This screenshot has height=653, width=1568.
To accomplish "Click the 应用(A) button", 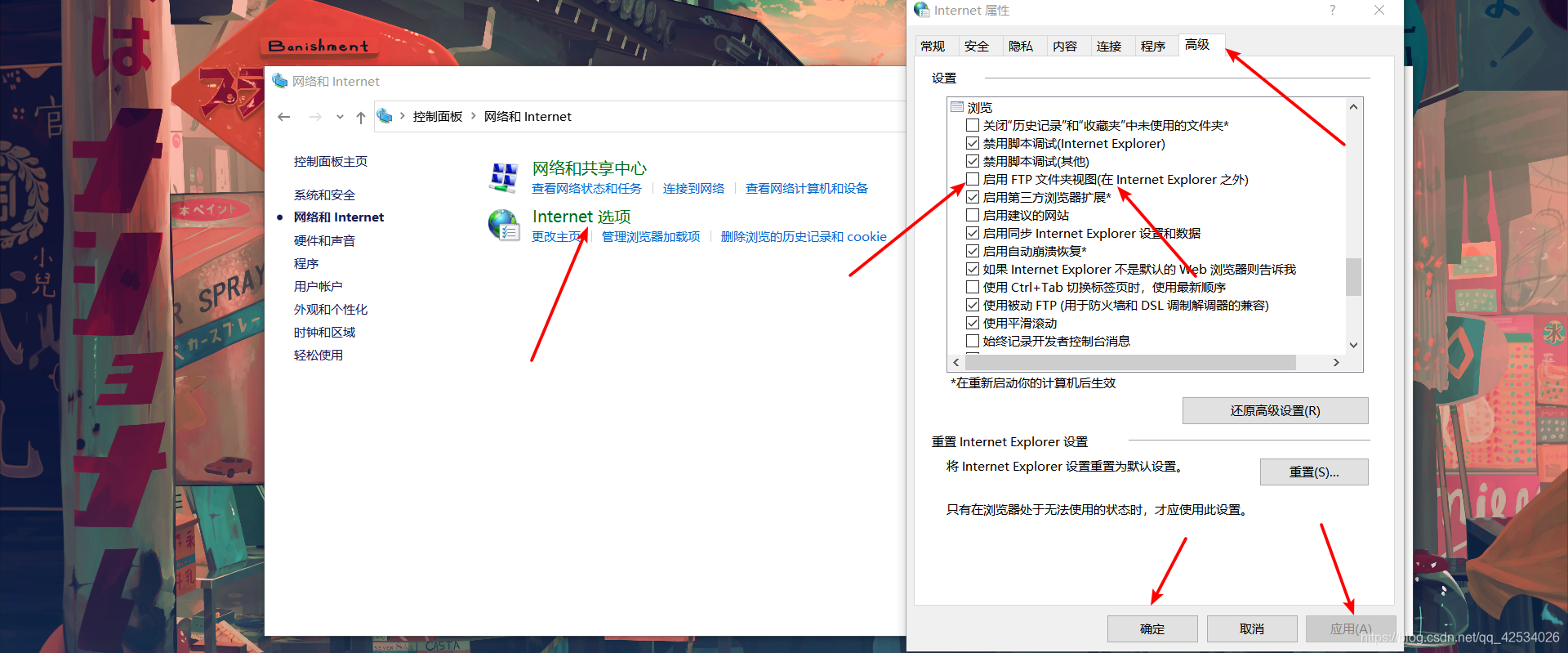I will (x=1351, y=628).
